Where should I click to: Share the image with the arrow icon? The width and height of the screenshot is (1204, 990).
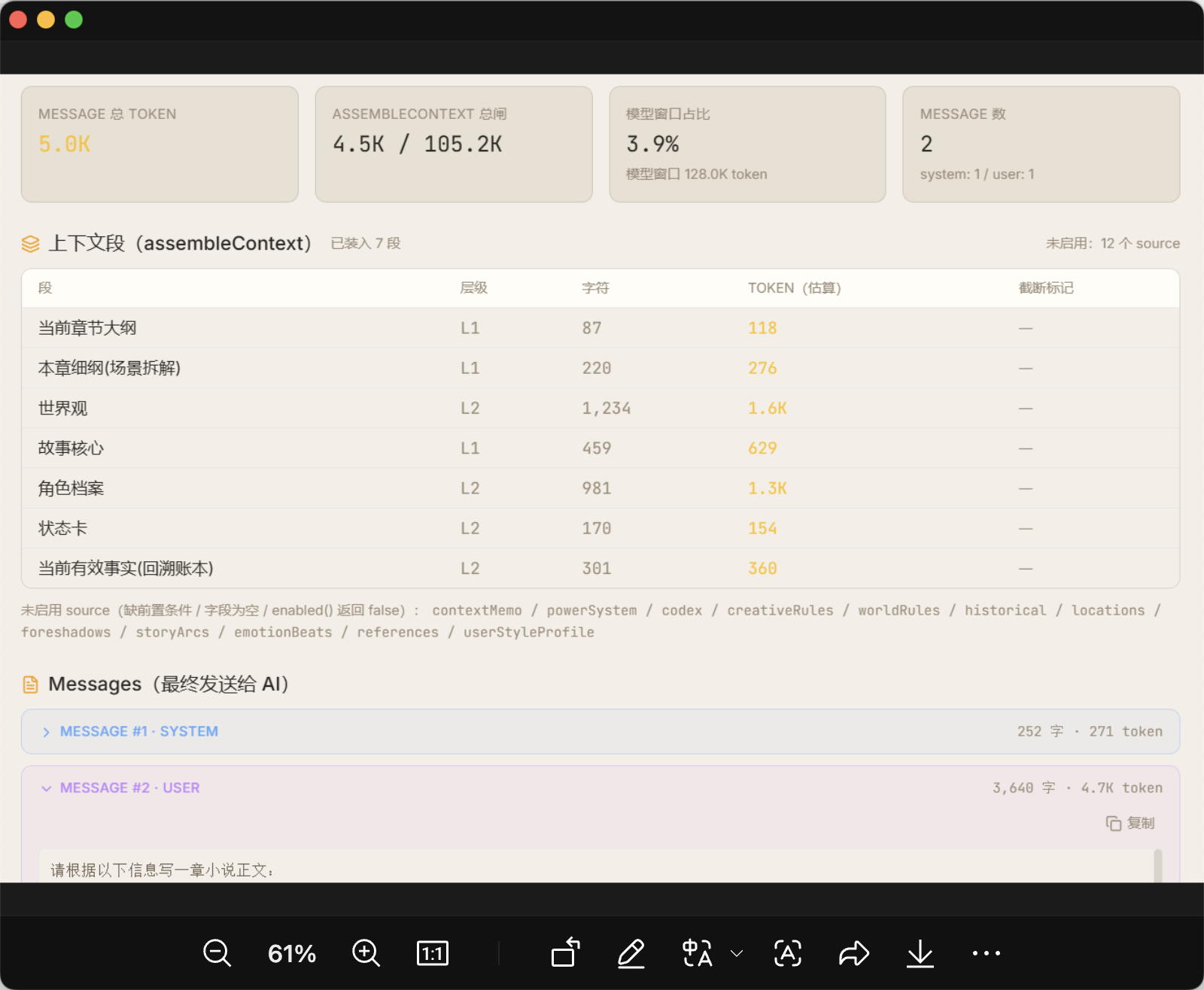tap(854, 953)
